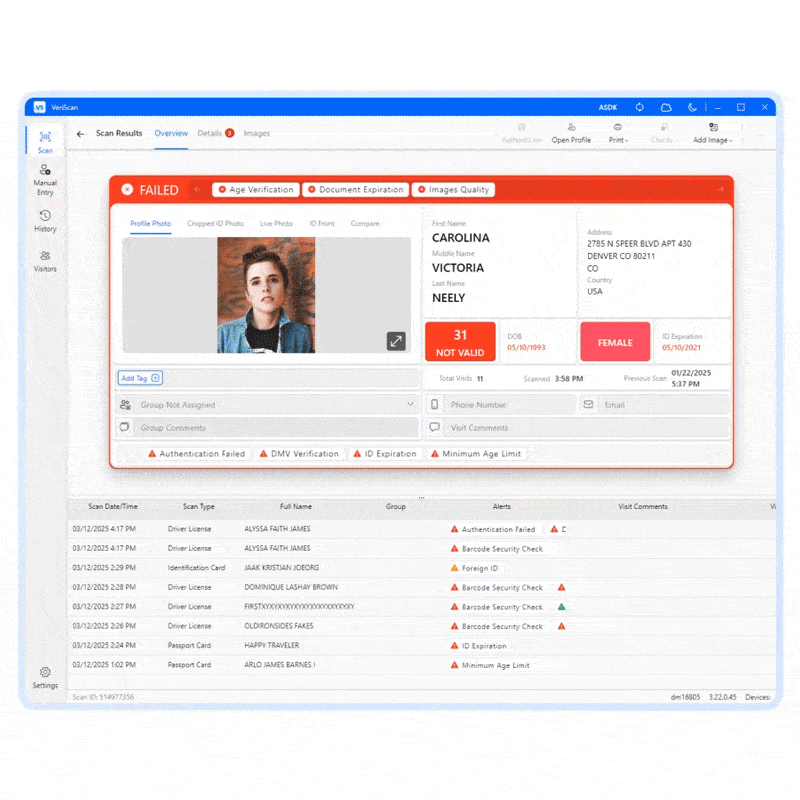Select the OLDIRONSIDES FAKES row
Image resolution: width=800 pixels, height=800 pixels.
click(421, 626)
